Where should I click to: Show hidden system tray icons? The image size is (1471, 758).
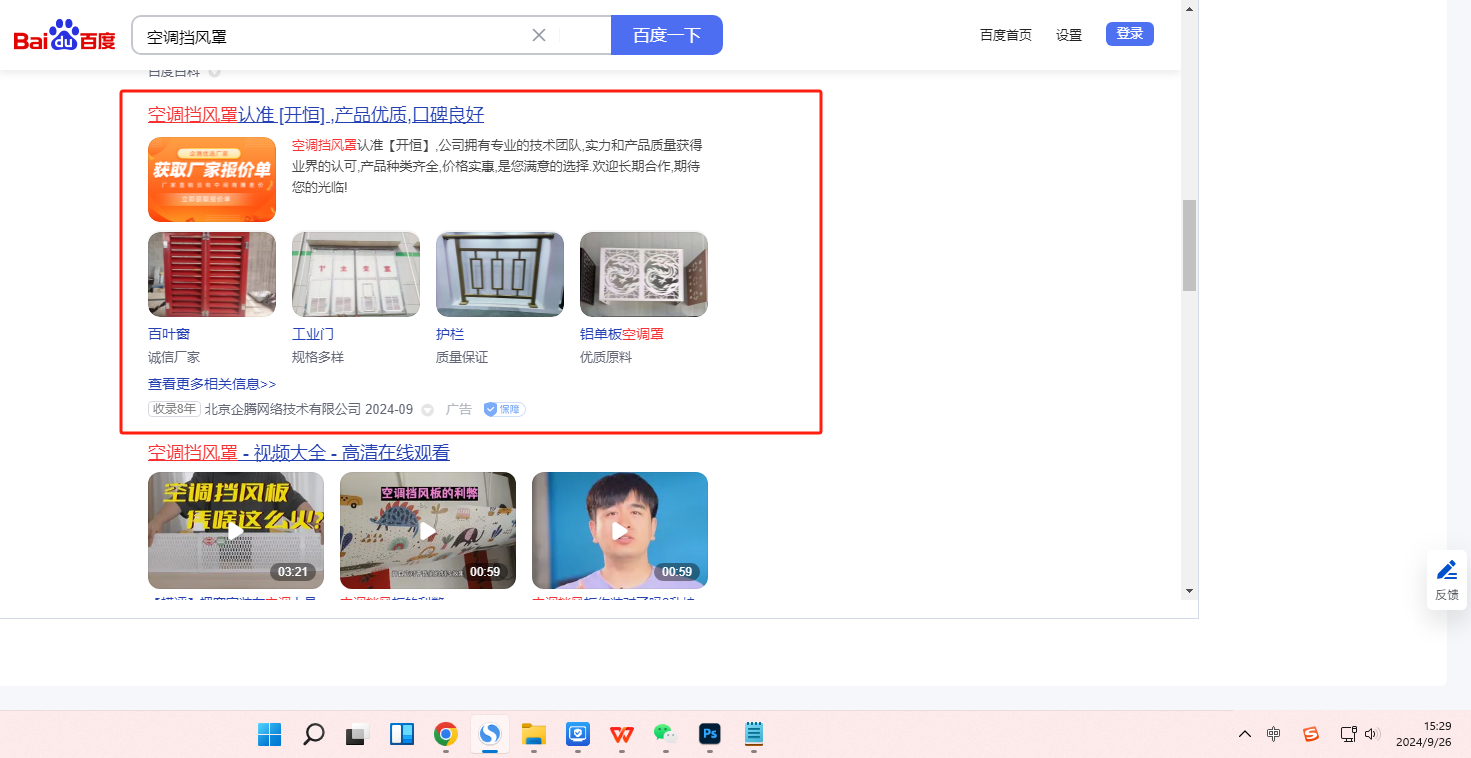pos(1245,734)
